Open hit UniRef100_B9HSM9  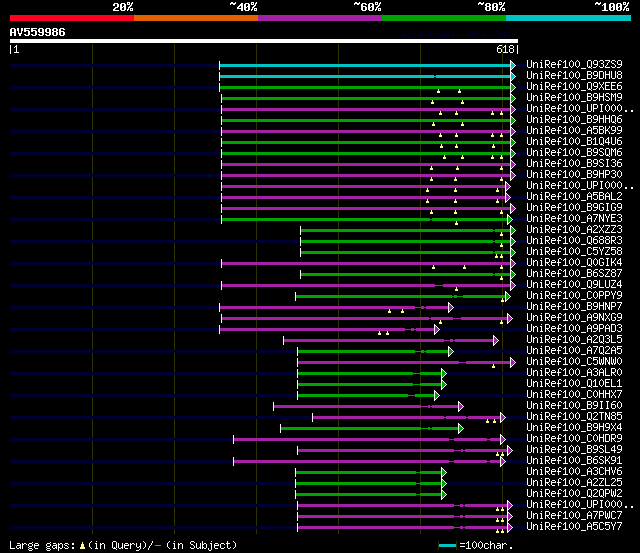[574, 98]
